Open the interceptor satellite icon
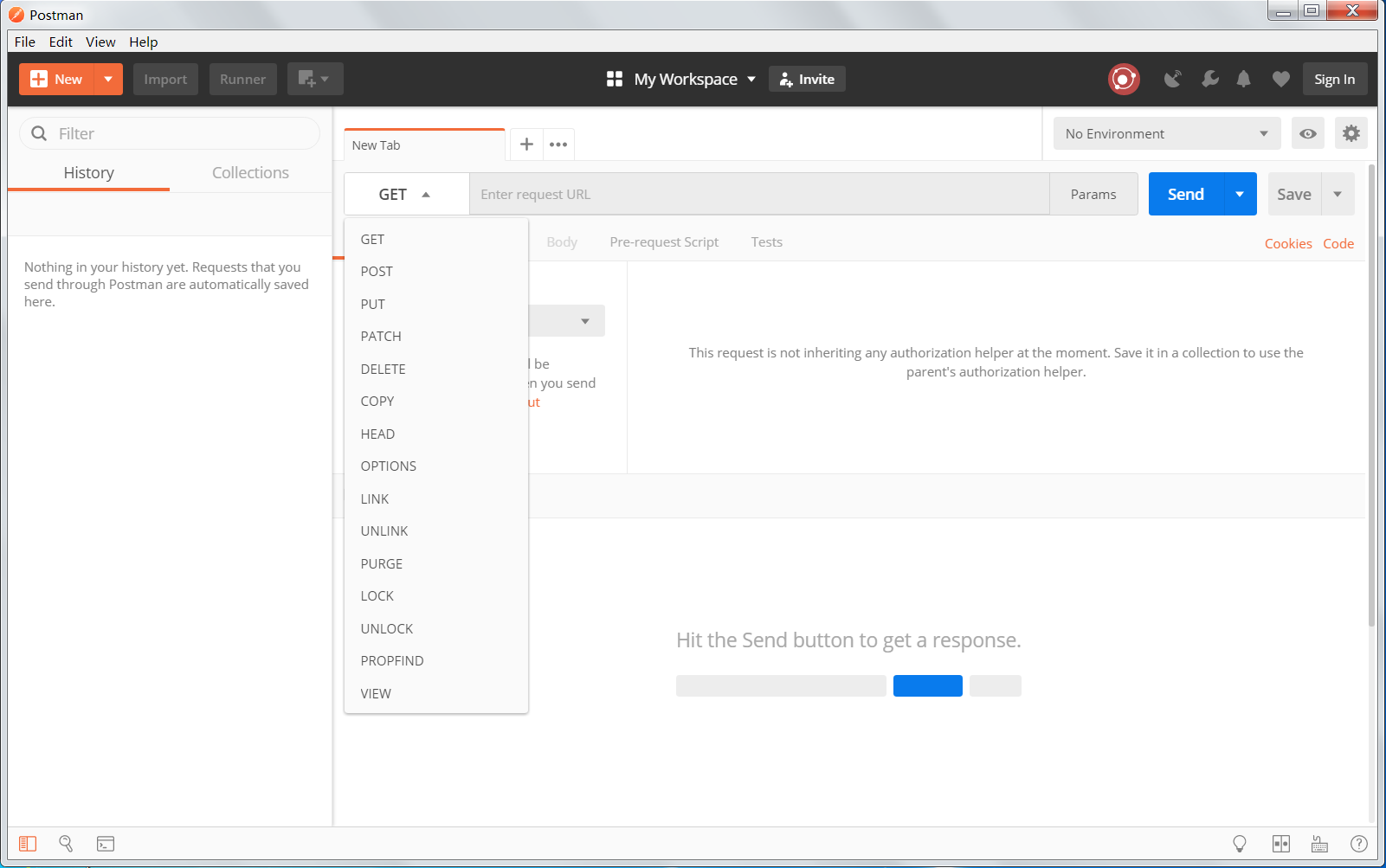Image resolution: width=1386 pixels, height=868 pixels. click(x=1172, y=79)
